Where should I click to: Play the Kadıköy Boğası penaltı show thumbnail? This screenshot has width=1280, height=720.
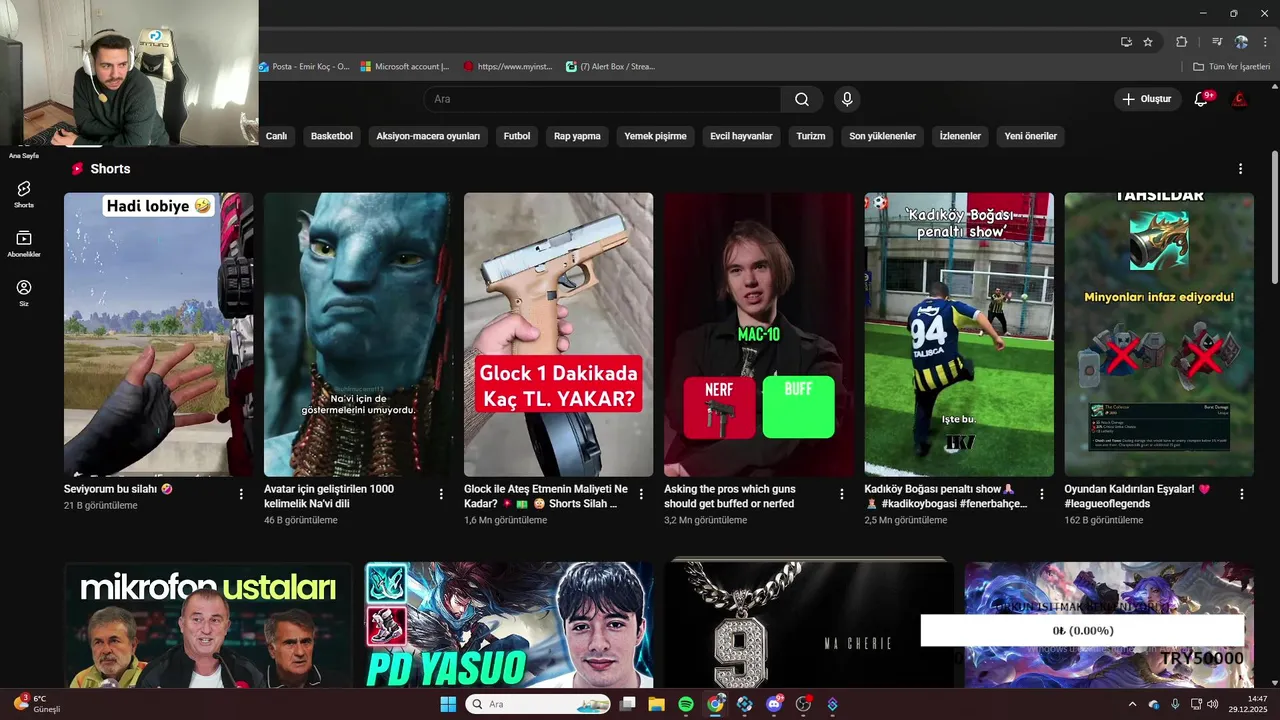[x=959, y=334]
